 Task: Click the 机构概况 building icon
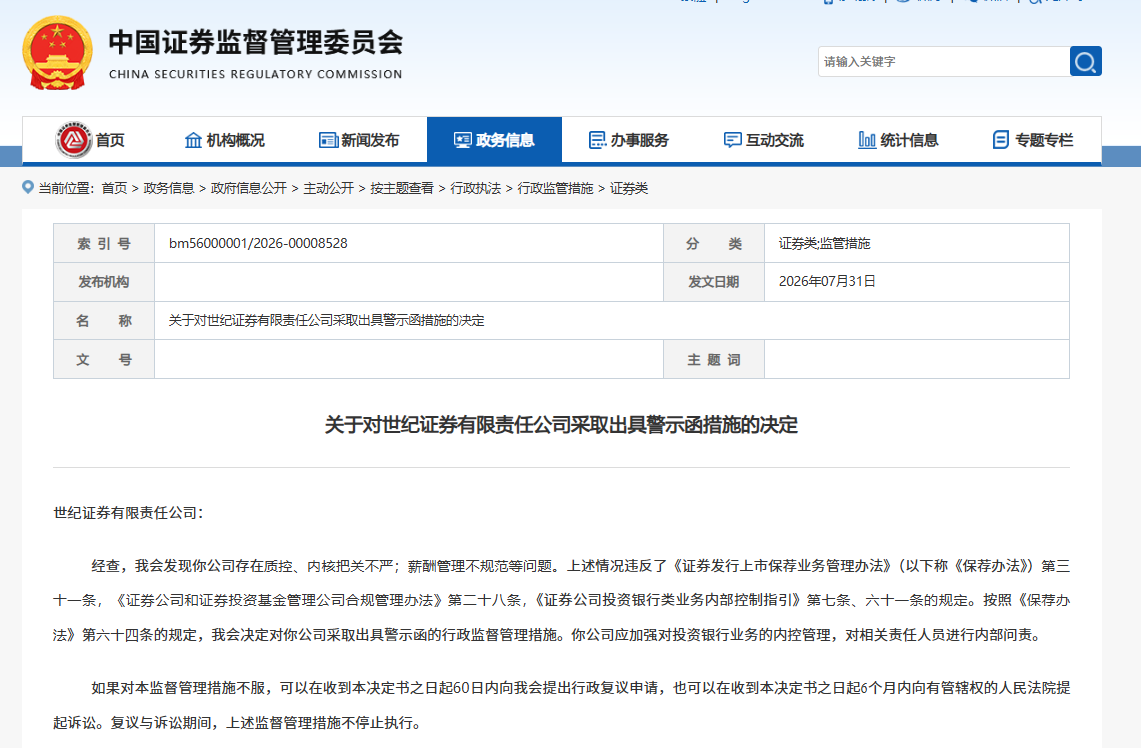(x=193, y=140)
